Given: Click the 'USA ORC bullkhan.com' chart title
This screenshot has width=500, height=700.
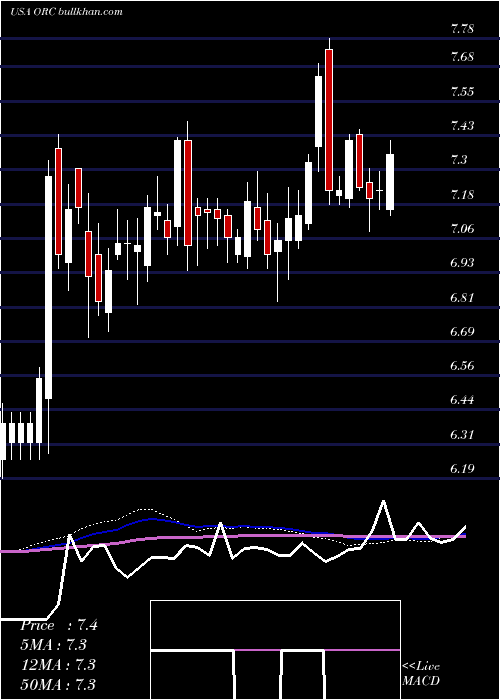Looking at the screenshot, I should point(66,11).
